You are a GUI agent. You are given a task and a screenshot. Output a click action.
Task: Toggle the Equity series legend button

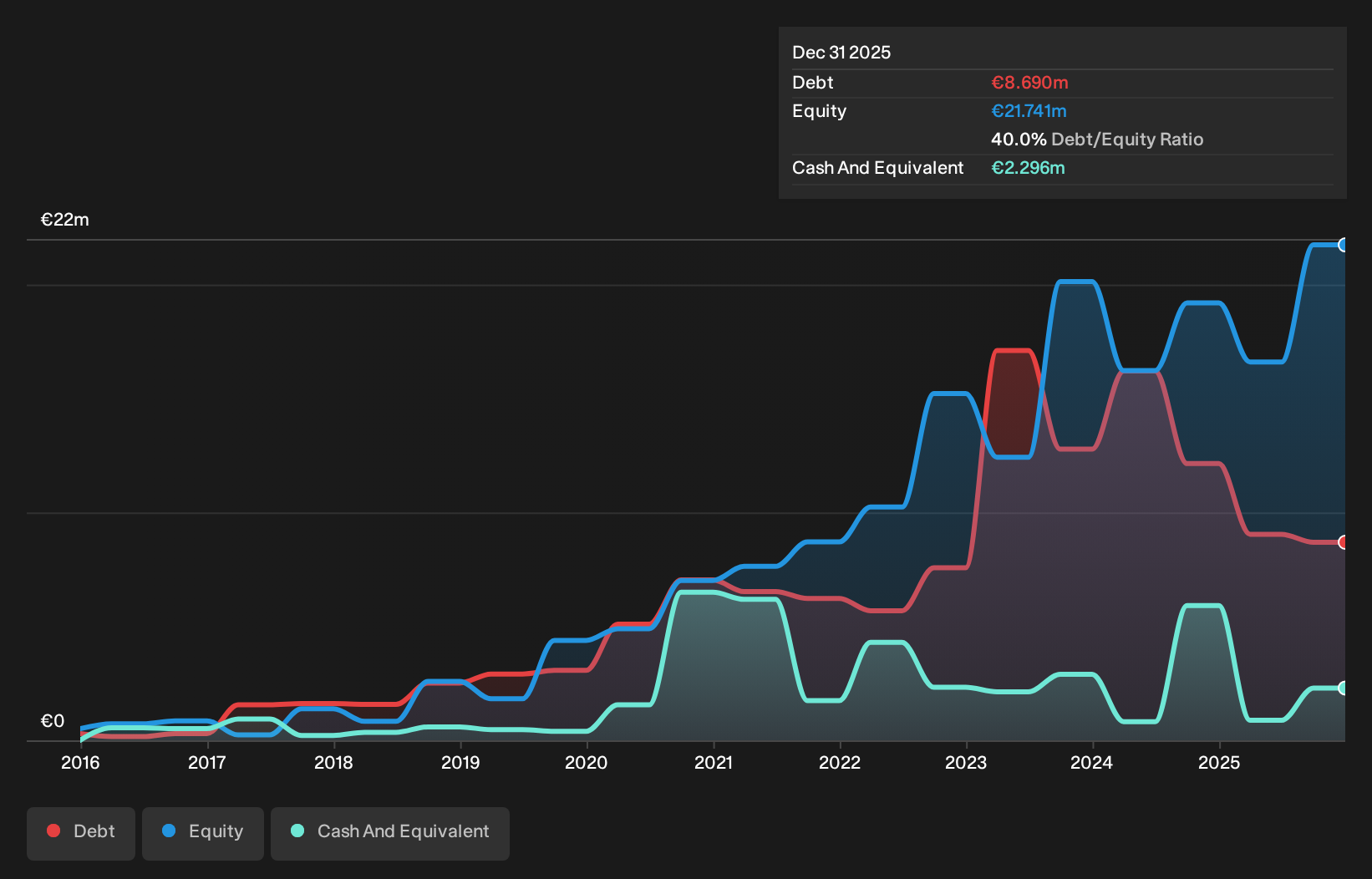click(x=203, y=833)
